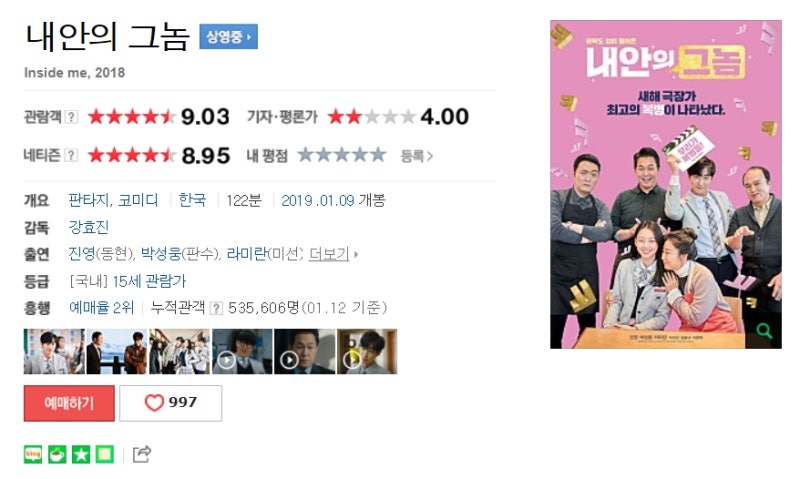The width and height of the screenshot is (800, 479).
Task: Share via the green blog icon
Action: pos(33,454)
